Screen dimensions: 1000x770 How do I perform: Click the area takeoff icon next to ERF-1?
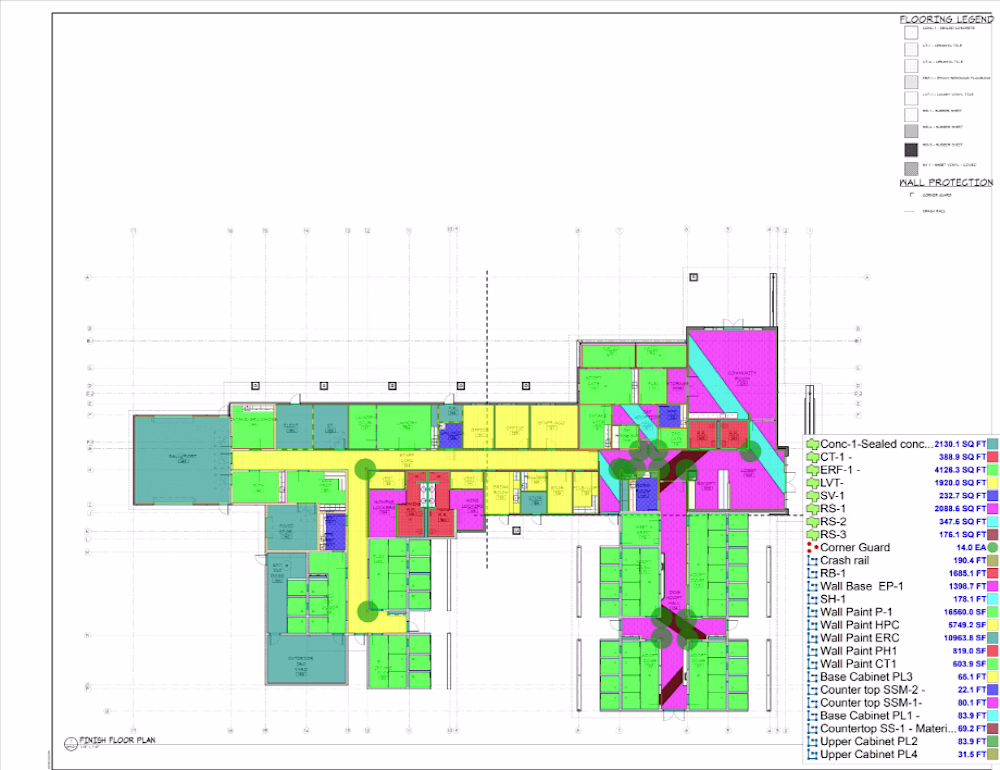coord(812,470)
